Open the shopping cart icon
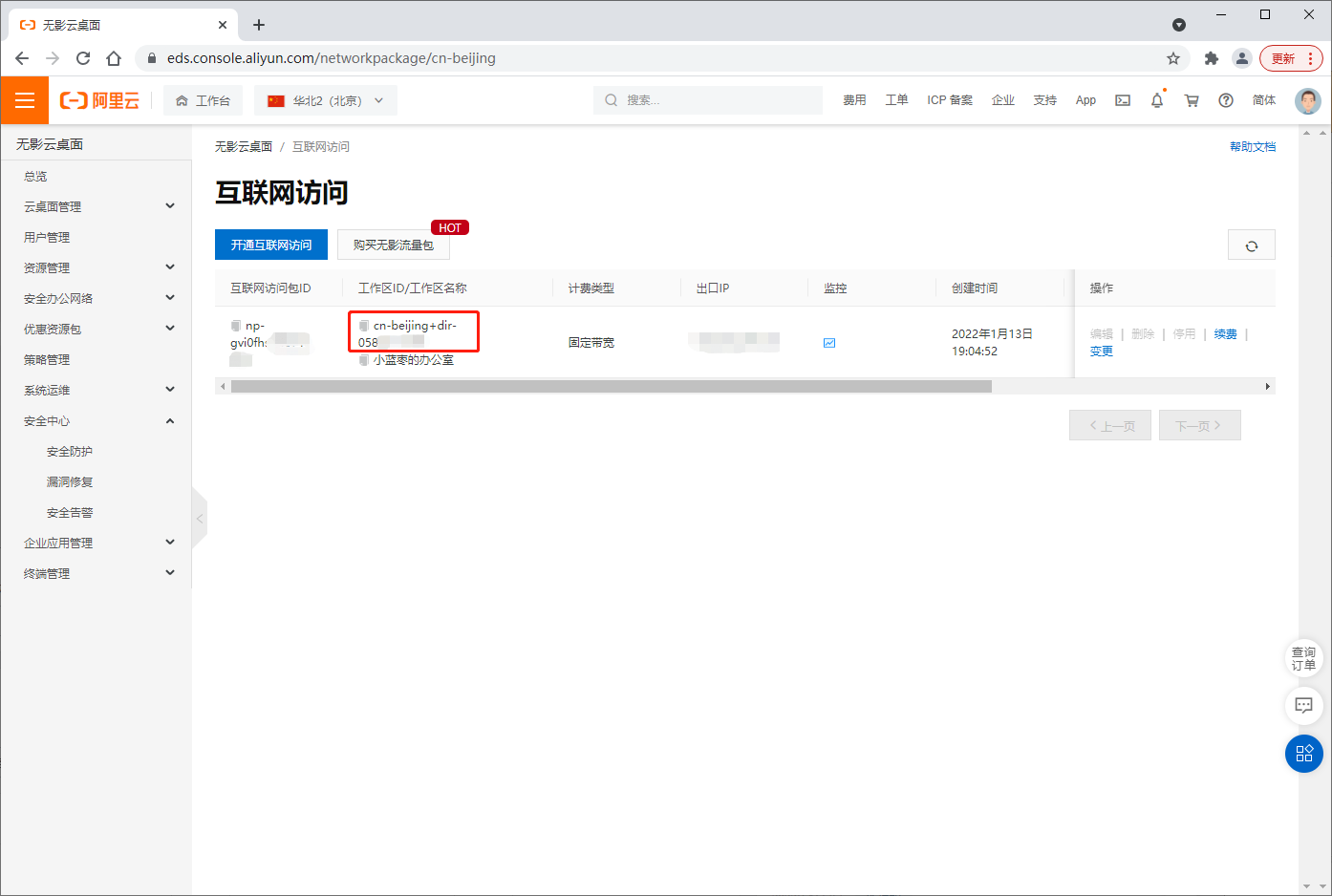1332x896 pixels. (1192, 100)
